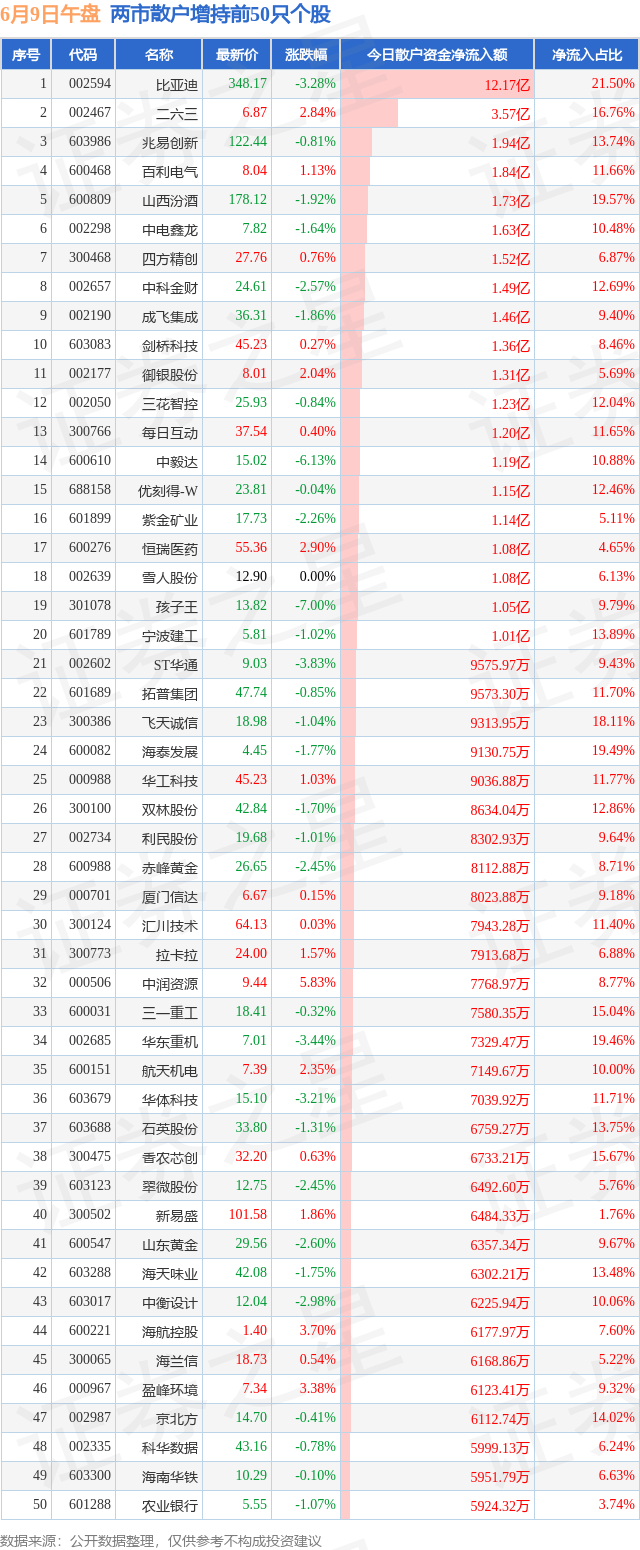Click stock code 603017

89,1302
